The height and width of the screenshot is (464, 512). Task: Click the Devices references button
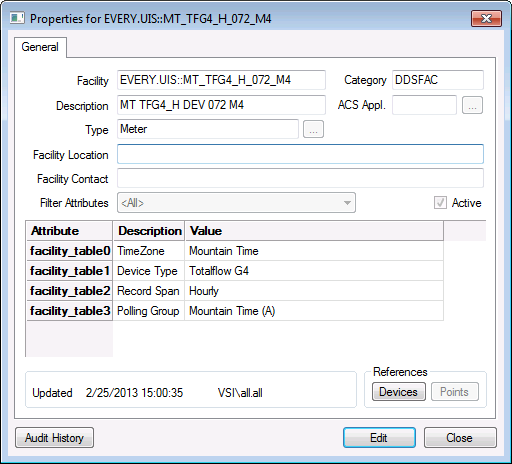[399, 392]
